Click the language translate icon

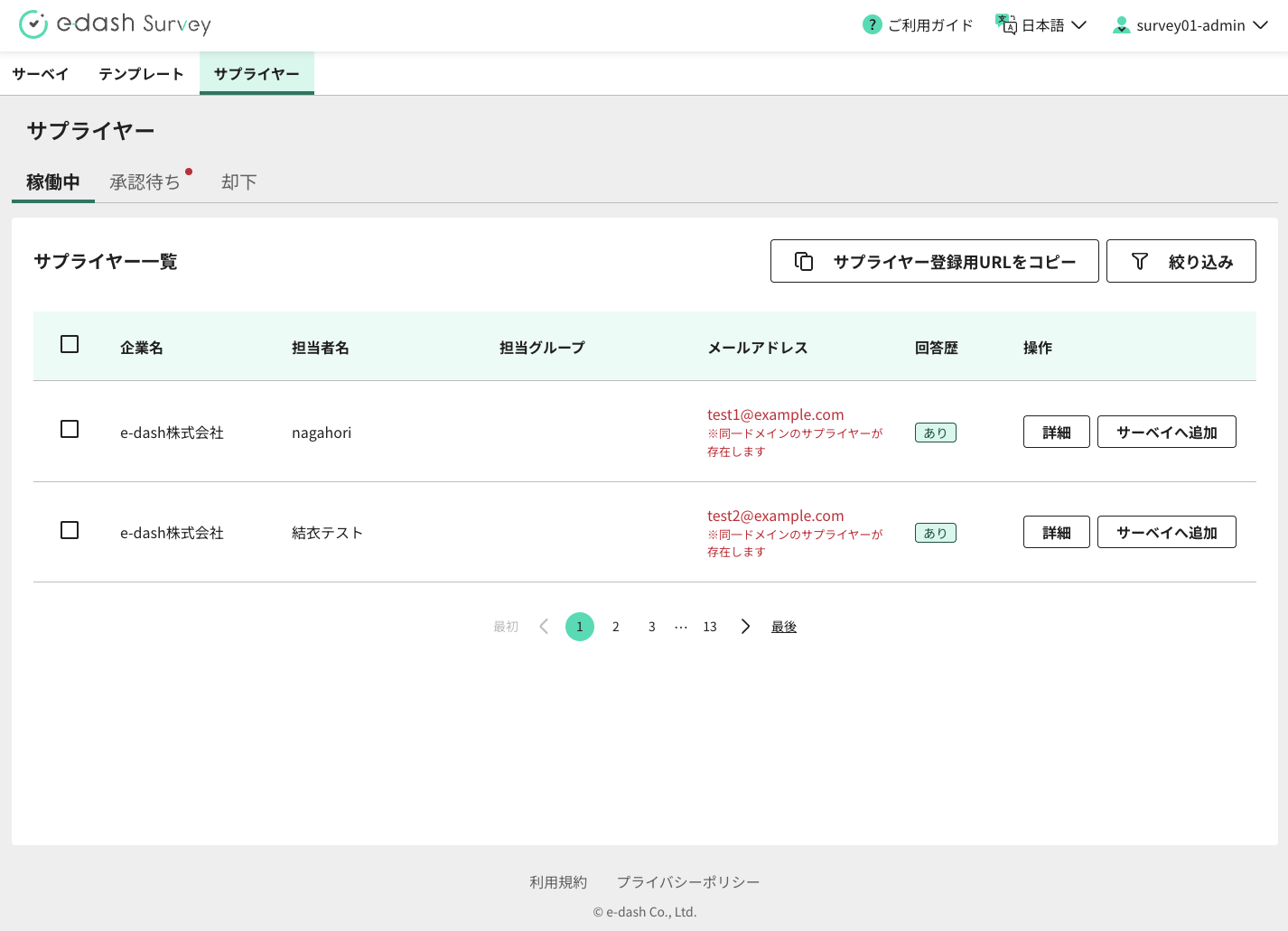pyautogui.click(x=1006, y=24)
